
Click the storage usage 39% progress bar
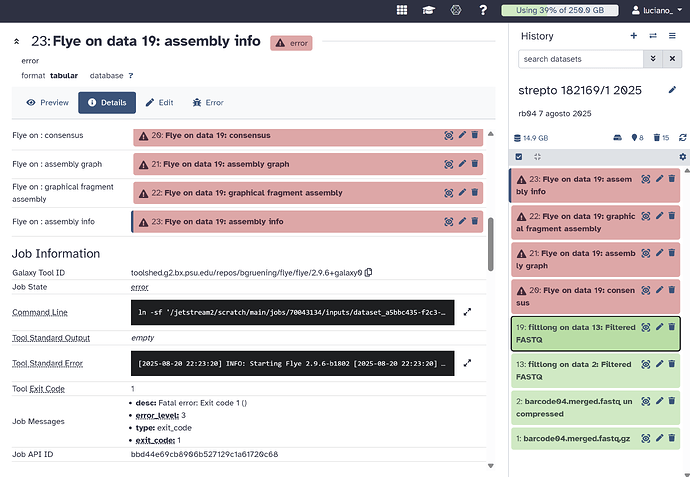point(560,10)
